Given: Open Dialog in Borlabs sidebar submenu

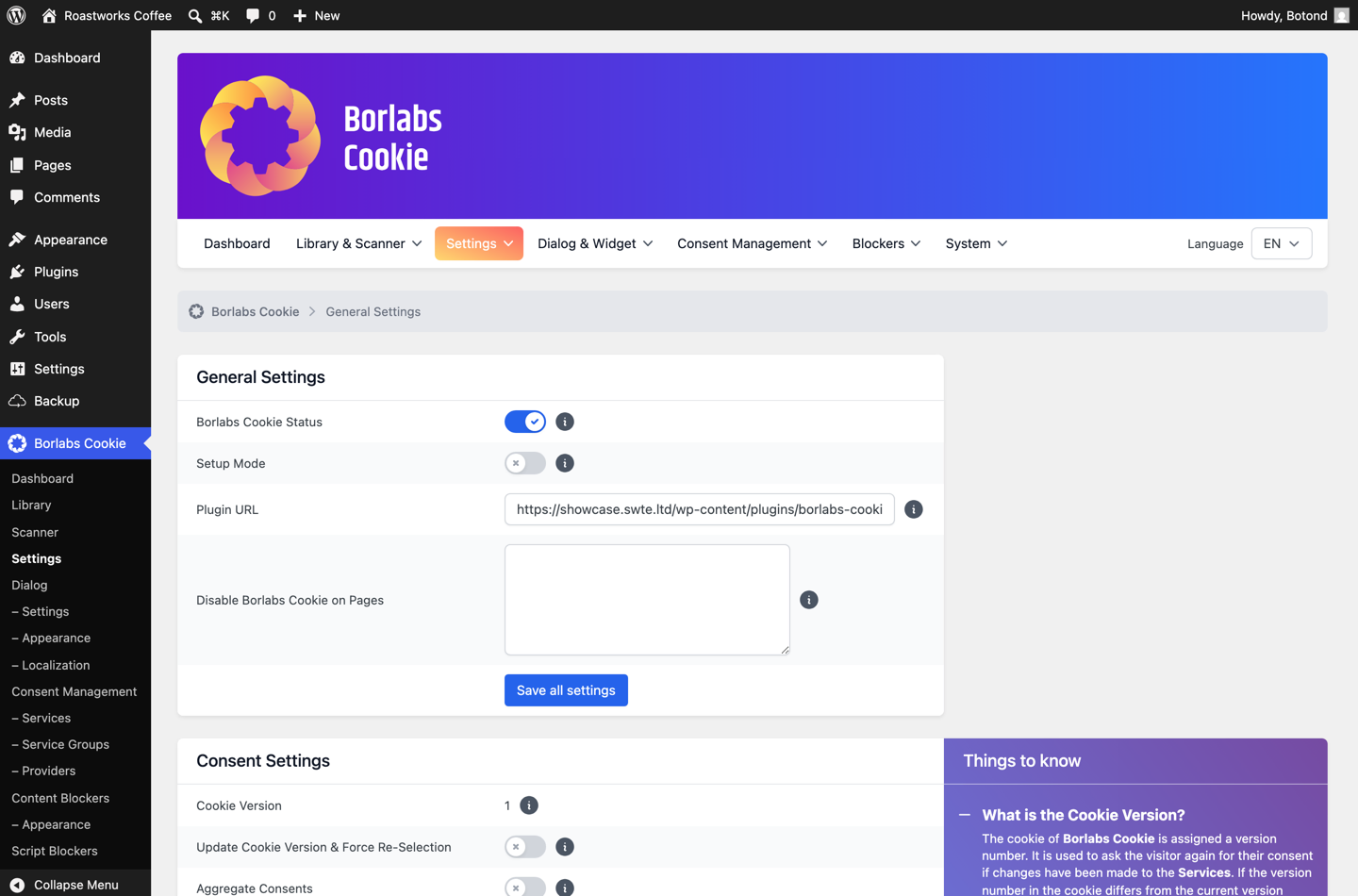Looking at the screenshot, I should (29, 585).
